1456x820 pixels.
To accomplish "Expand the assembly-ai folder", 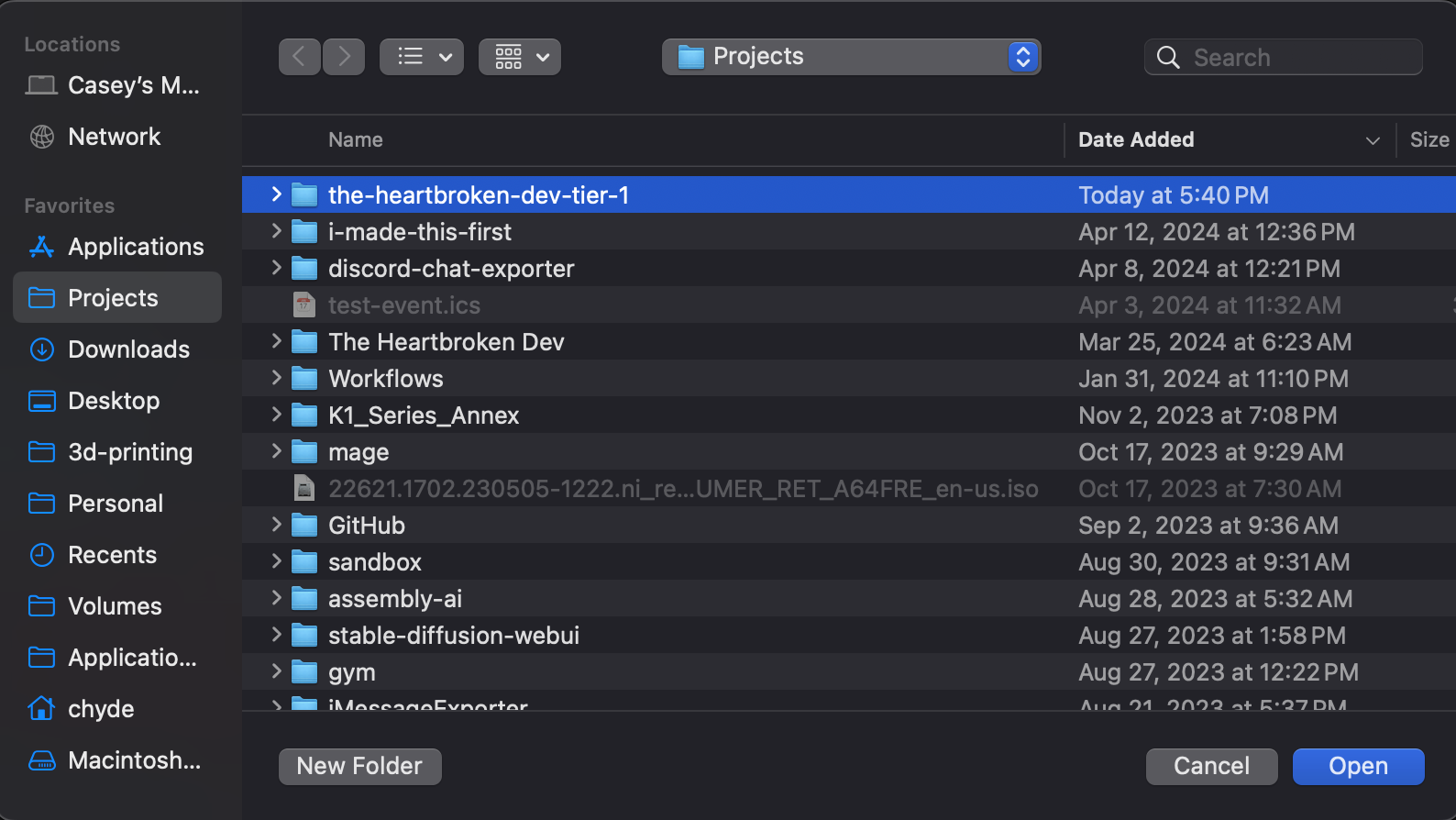I will (x=276, y=598).
